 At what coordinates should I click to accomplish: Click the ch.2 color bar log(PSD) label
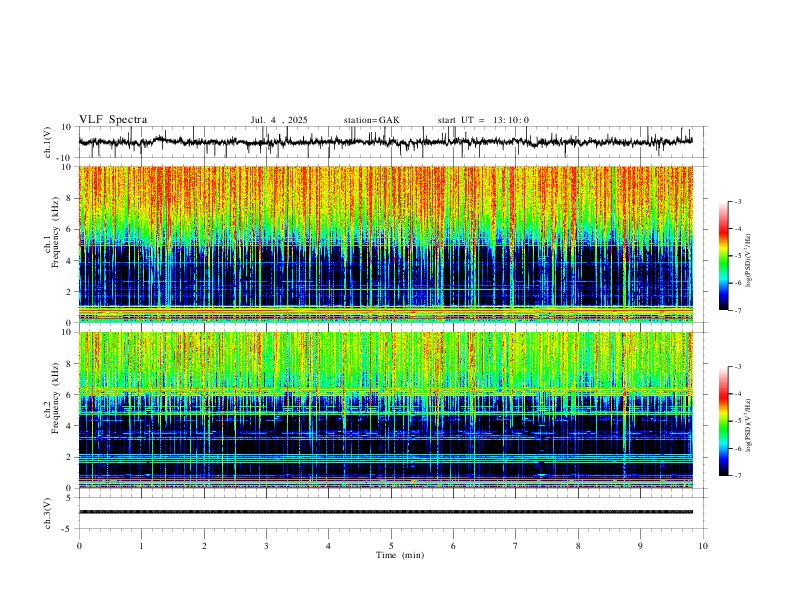(x=748, y=425)
